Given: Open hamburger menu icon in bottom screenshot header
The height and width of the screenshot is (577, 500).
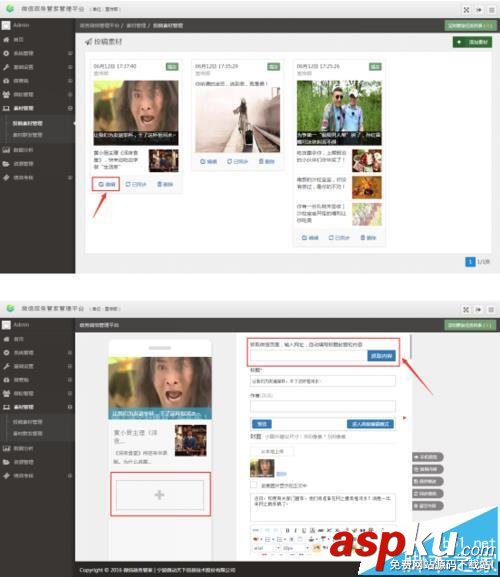Looking at the screenshot, I should click(491, 309).
